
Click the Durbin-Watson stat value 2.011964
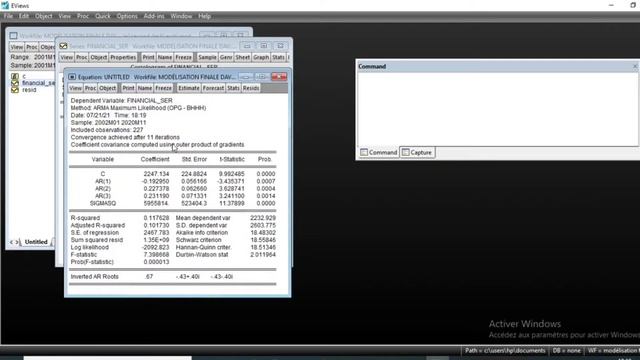coord(263,255)
